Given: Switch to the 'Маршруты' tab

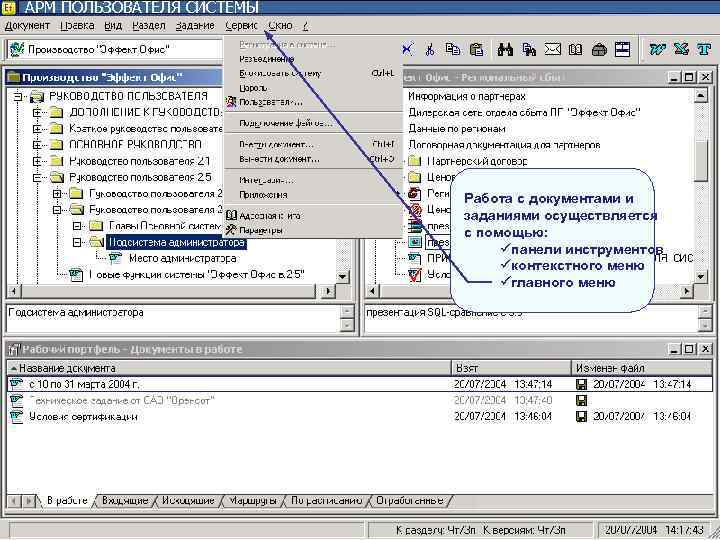Looking at the screenshot, I should tap(253, 501).
